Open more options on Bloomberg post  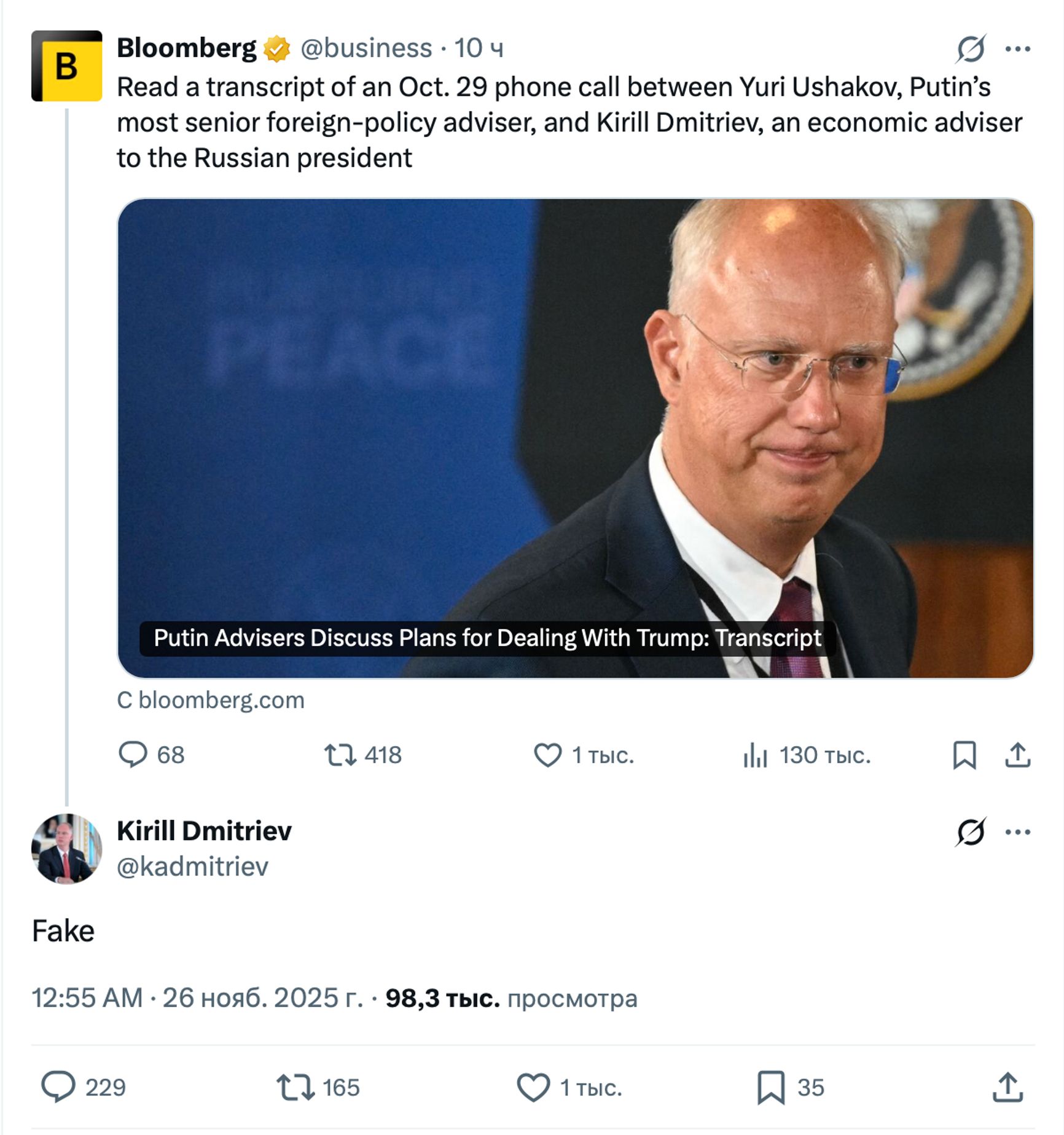tap(1017, 49)
